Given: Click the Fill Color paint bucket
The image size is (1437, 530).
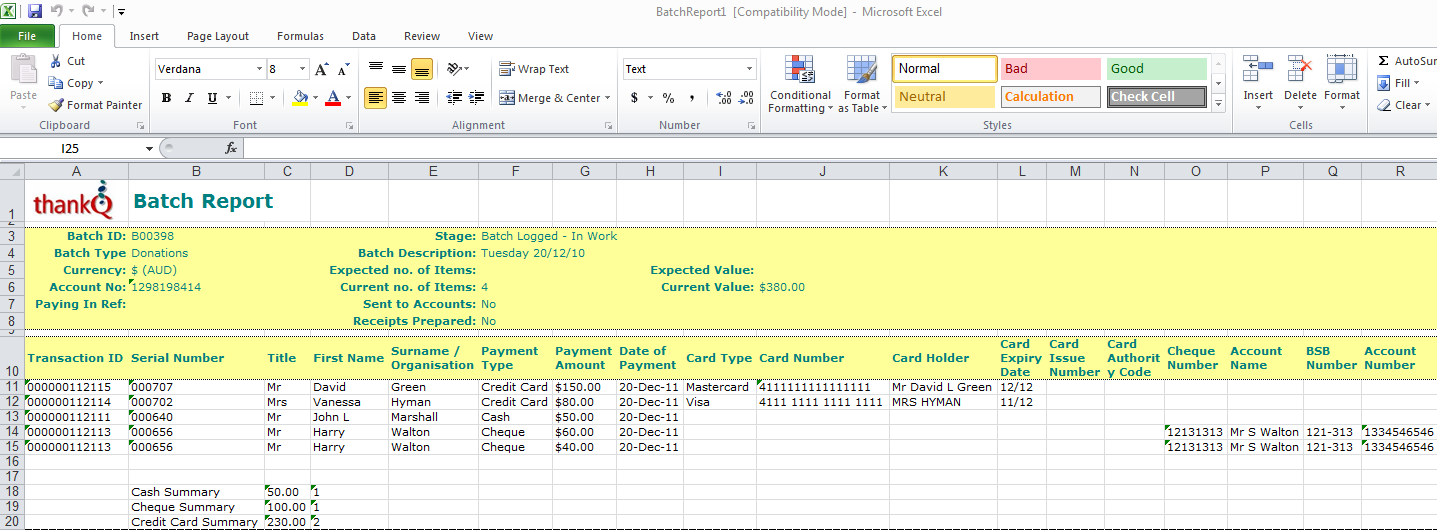Looking at the screenshot, I should click(299, 98).
